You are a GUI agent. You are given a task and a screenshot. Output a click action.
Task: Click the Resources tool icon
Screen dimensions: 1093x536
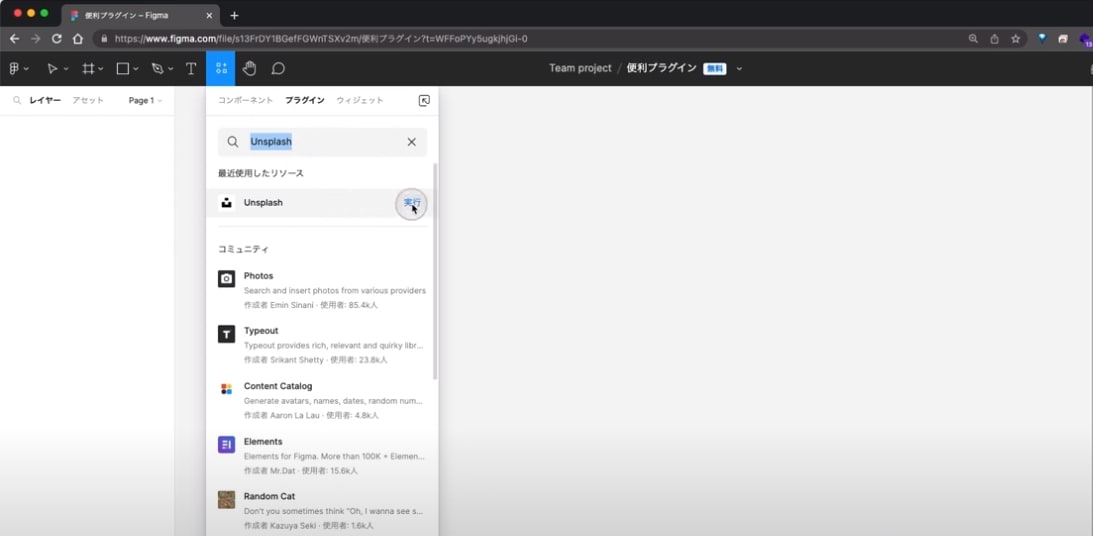click(x=221, y=68)
